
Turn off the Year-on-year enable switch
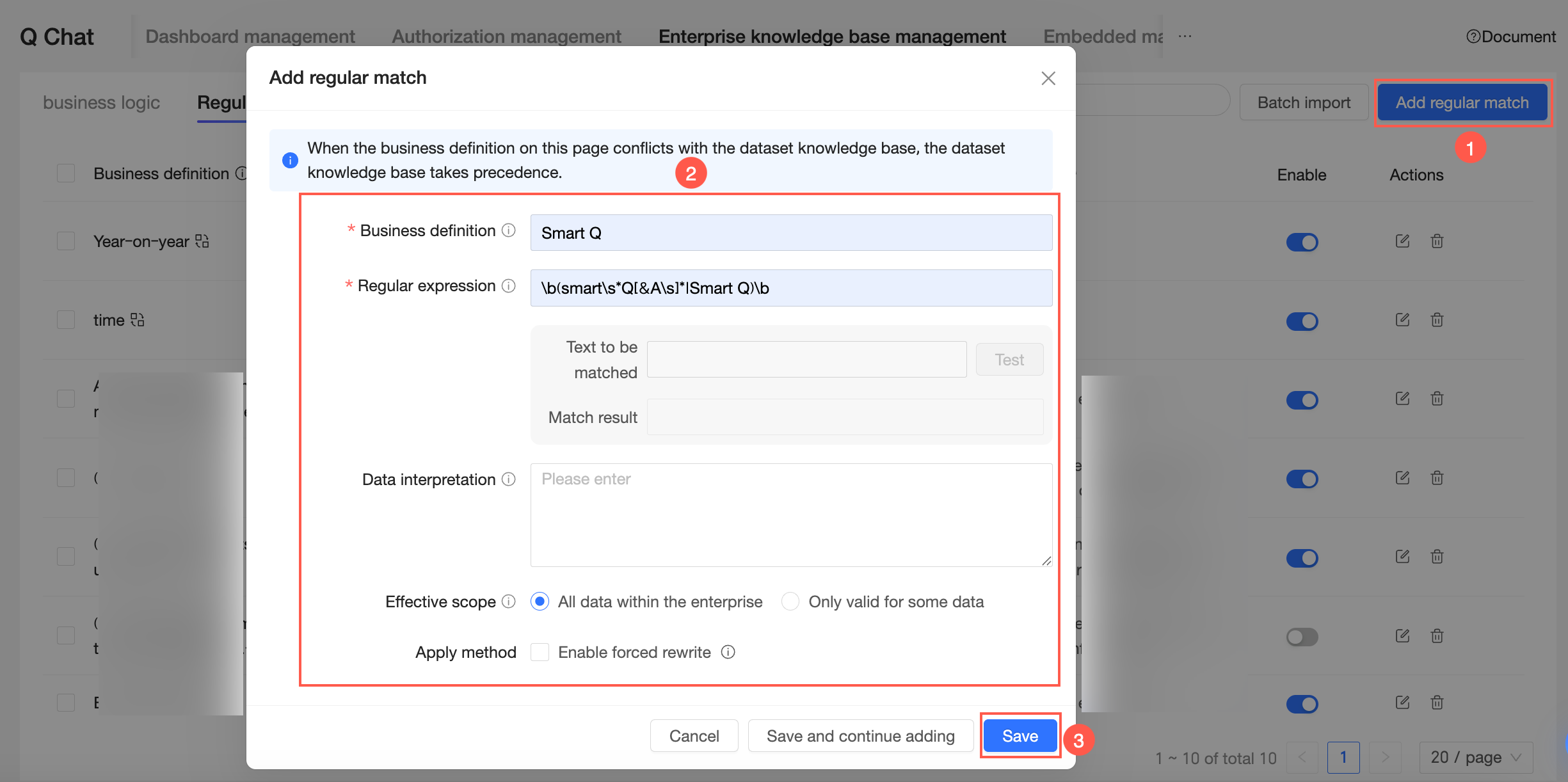1302,242
